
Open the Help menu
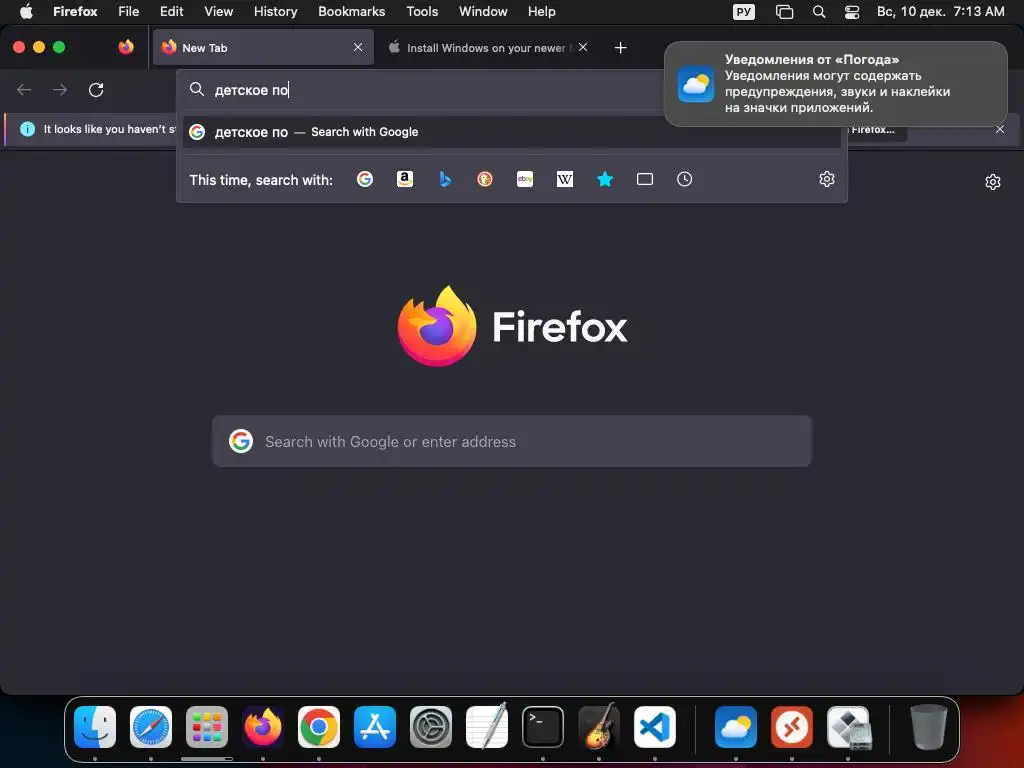pos(541,11)
